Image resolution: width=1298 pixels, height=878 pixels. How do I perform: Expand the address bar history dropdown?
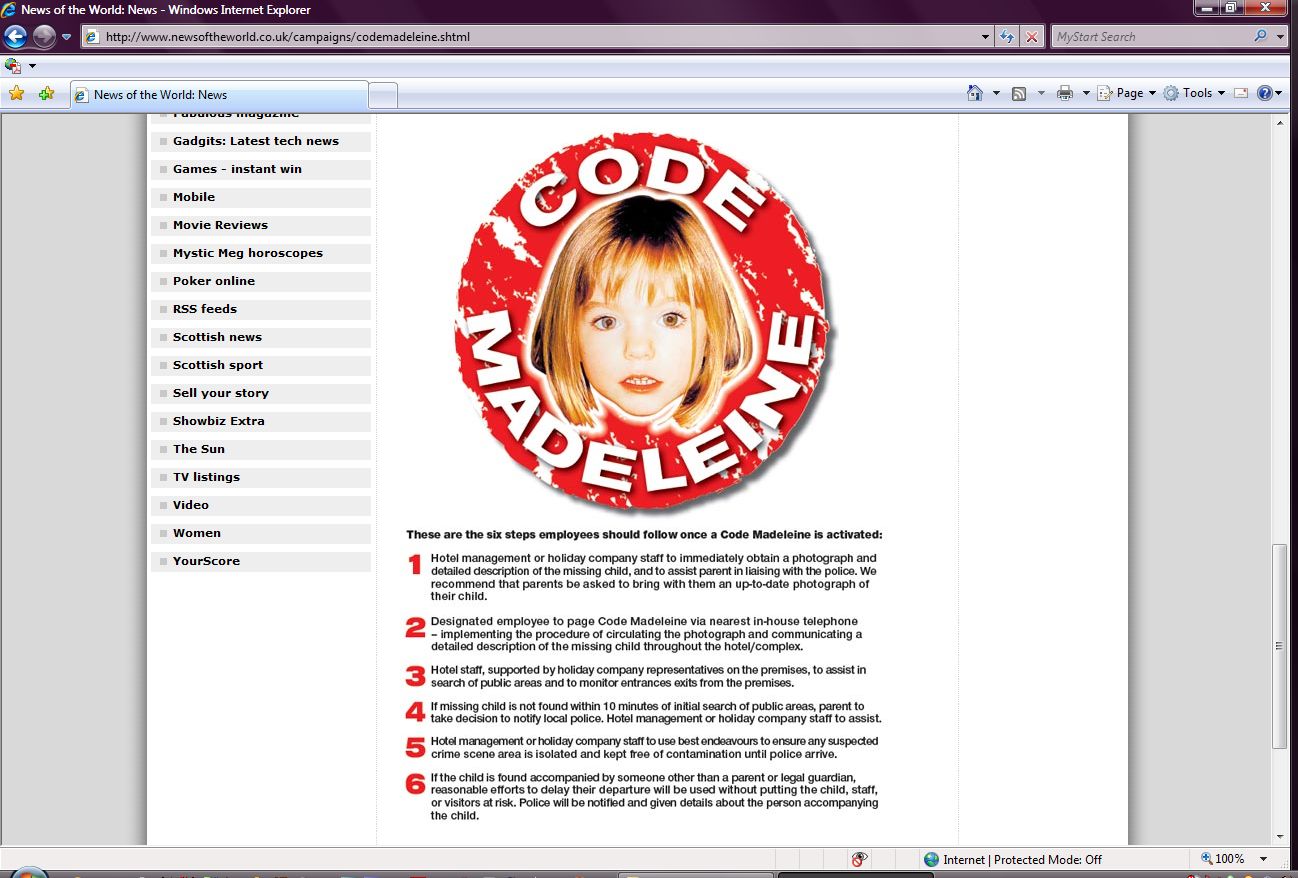click(986, 37)
